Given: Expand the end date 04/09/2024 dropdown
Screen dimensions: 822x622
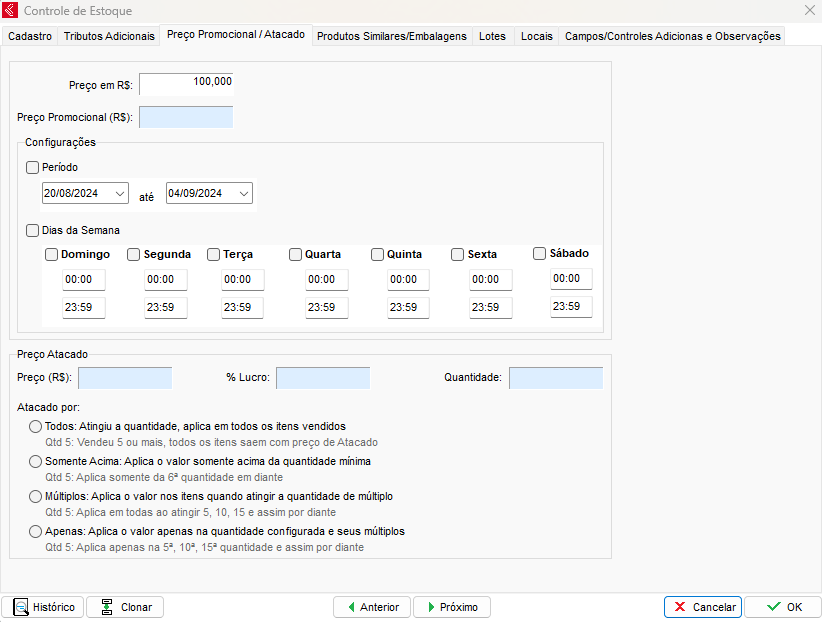Looking at the screenshot, I should tap(244, 193).
